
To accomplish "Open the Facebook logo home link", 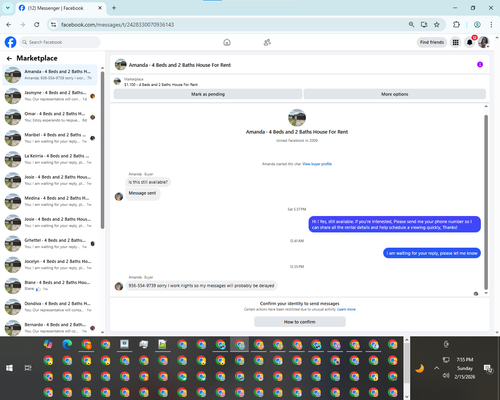I will tap(10, 42).
